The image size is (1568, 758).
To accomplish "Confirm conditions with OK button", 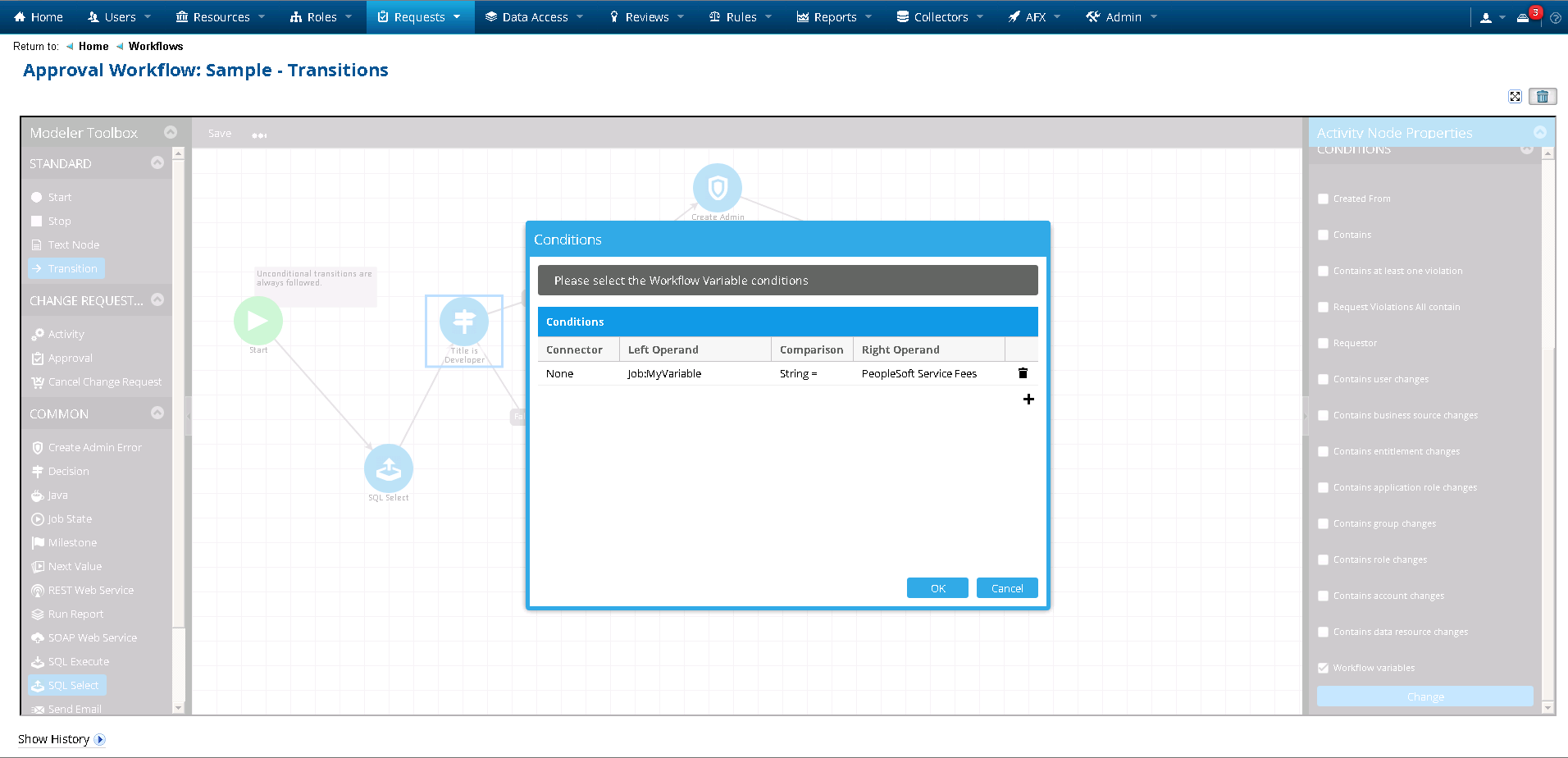I will pyautogui.click(x=937, y=588).
